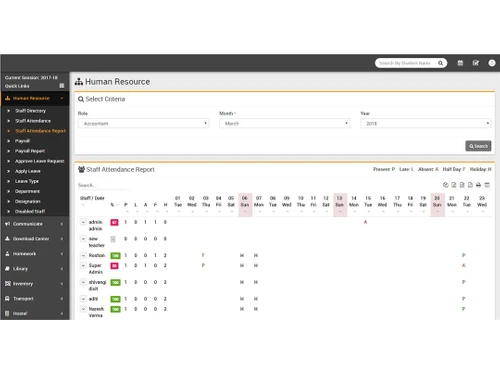Open the Month dropdown showing March
Screen dimensions: 500x375
(x=285, y=123)
